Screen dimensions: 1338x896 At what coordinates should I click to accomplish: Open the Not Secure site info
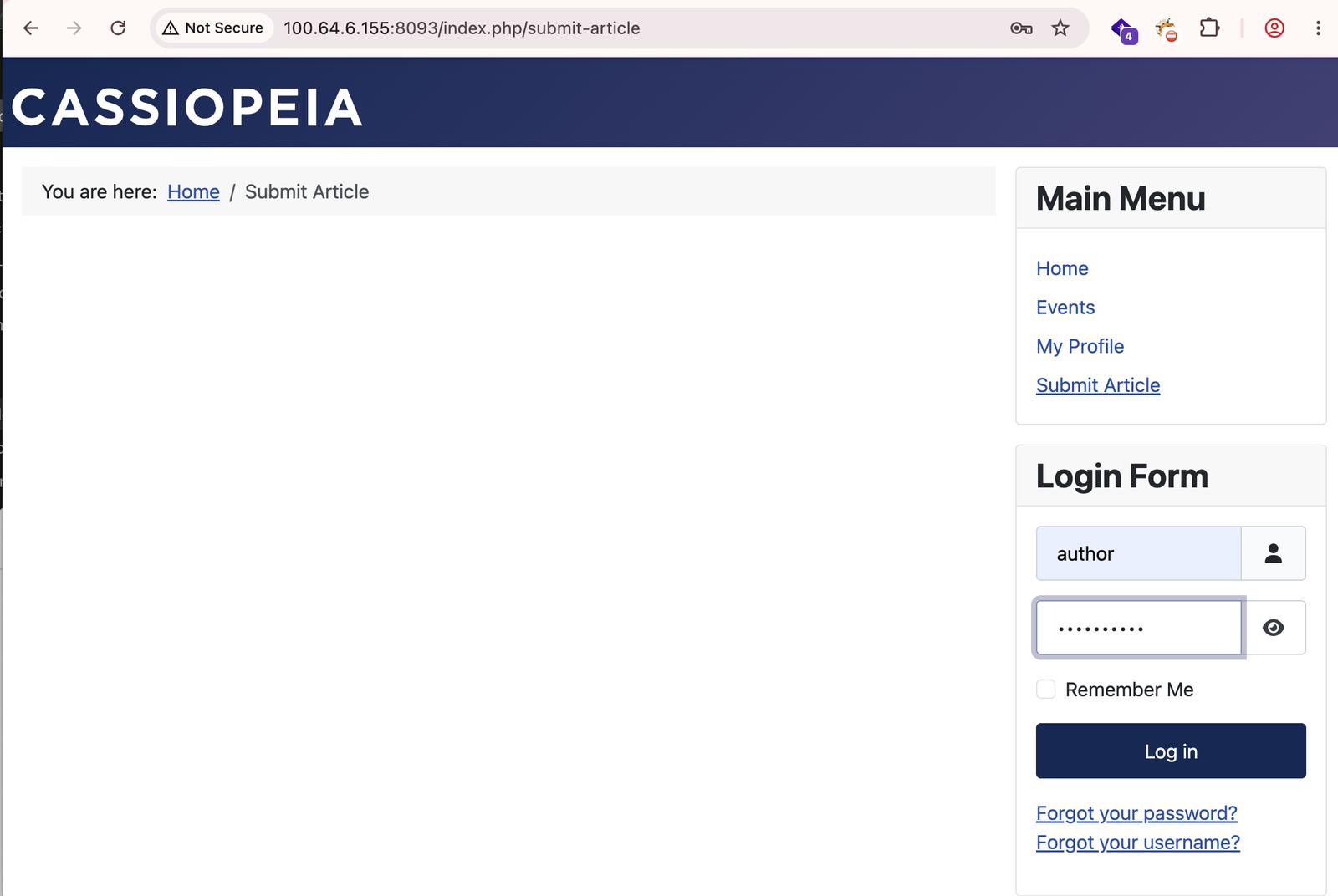pyautogui.click(x=213, y=28)
